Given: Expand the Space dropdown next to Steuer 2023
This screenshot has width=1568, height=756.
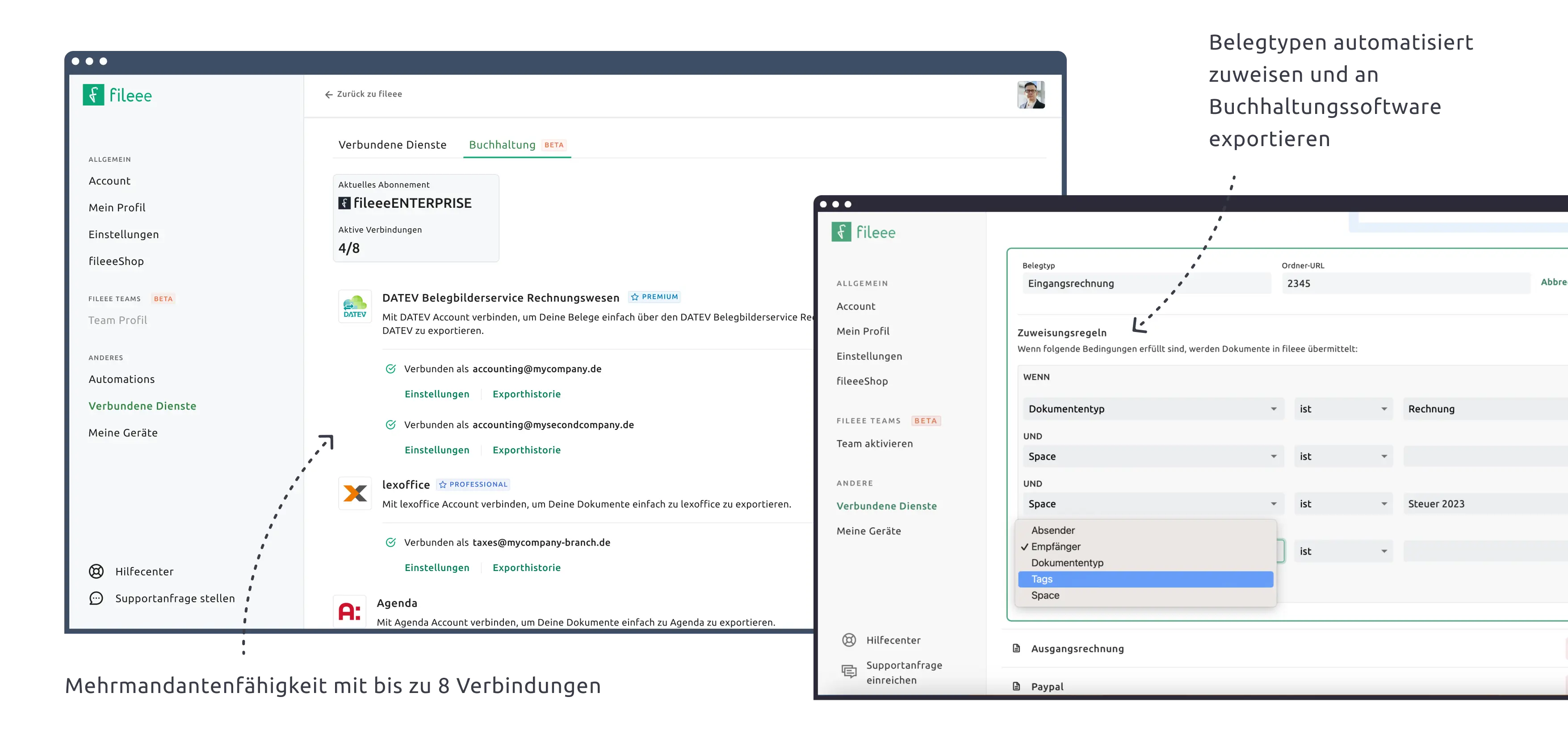Looking at the screenshot, I should click(1153, 504).
